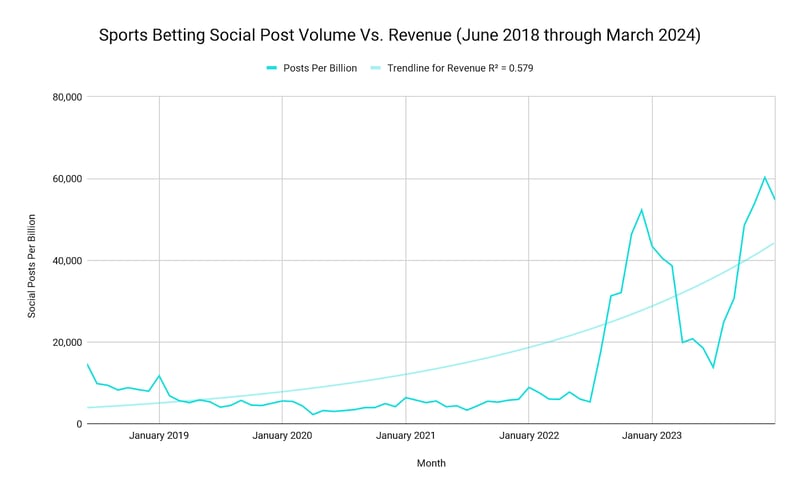Click the chart title text
This screenshot has height=494, width=800.
point(401,36)
